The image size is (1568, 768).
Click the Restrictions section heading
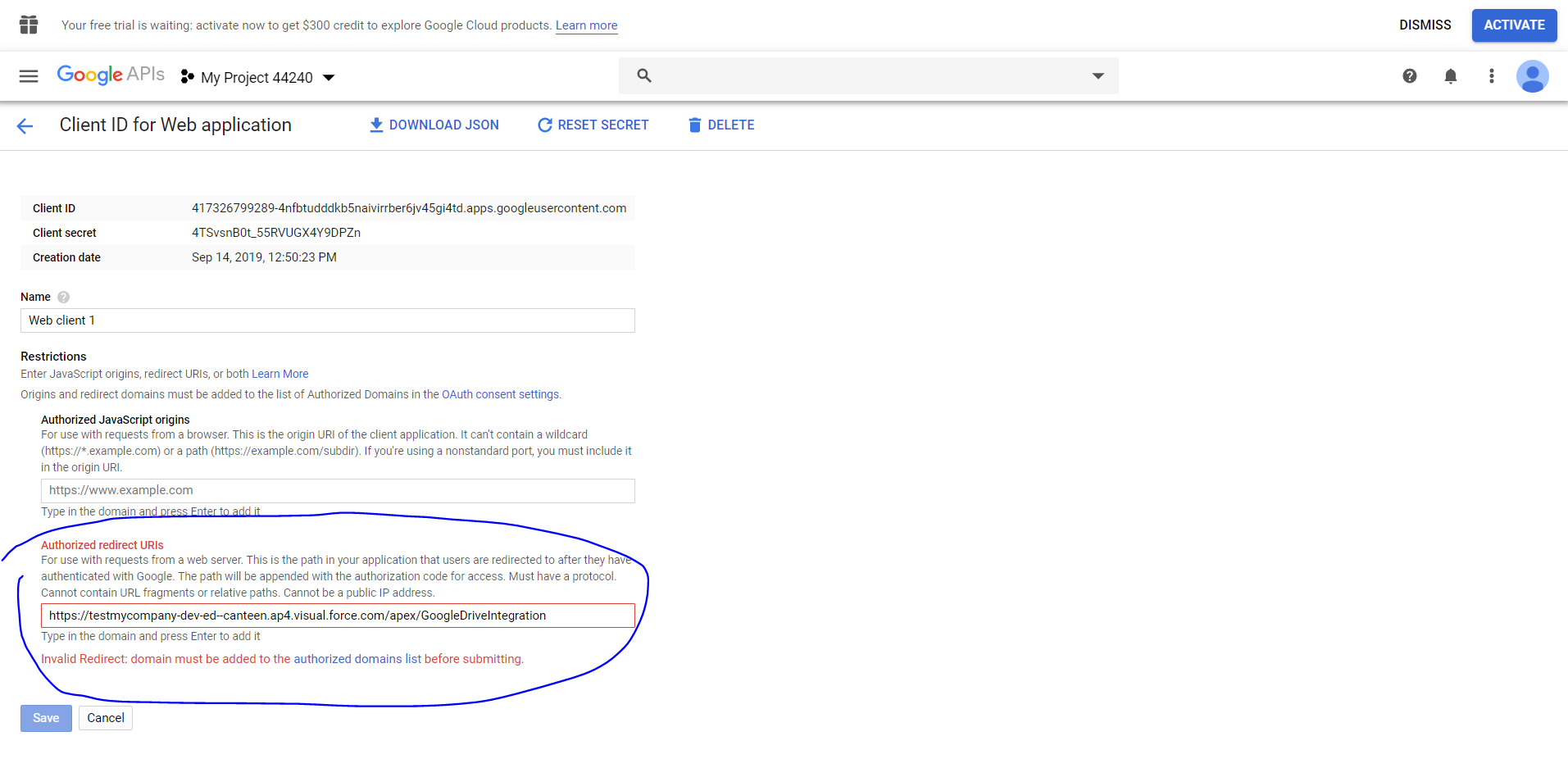point(53,357)
